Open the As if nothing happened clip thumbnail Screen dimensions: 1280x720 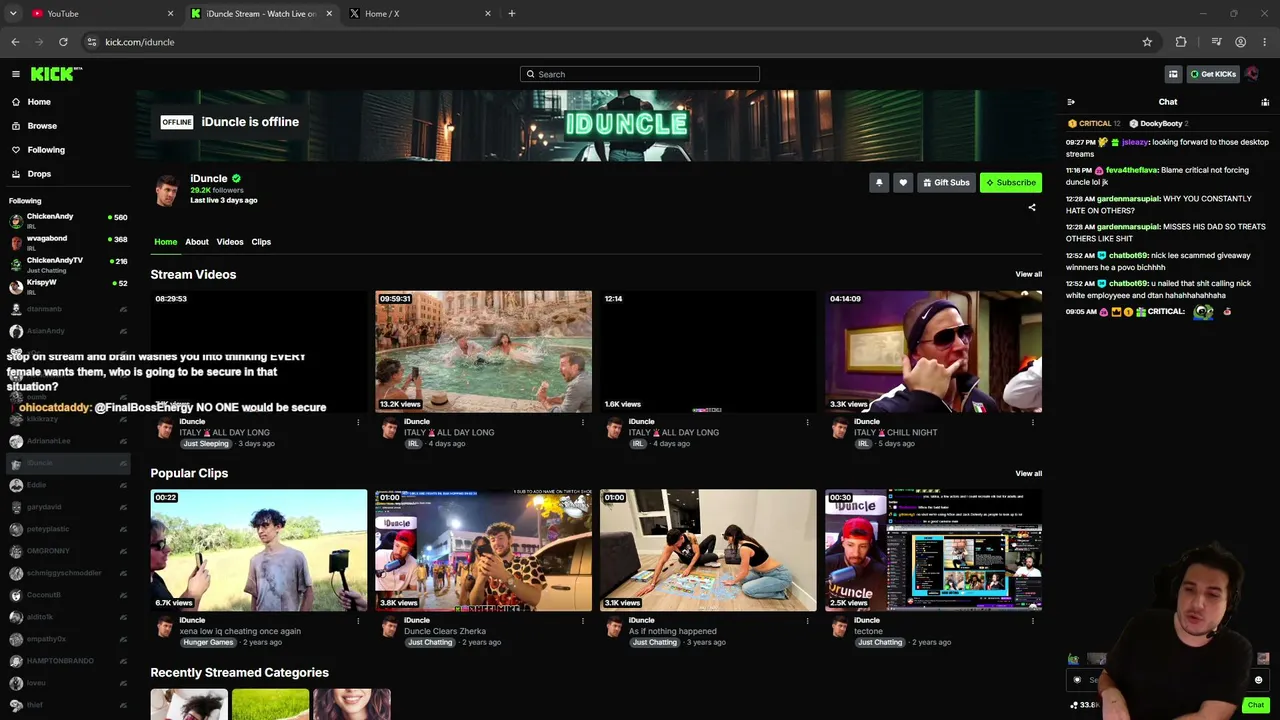point(708,550)
